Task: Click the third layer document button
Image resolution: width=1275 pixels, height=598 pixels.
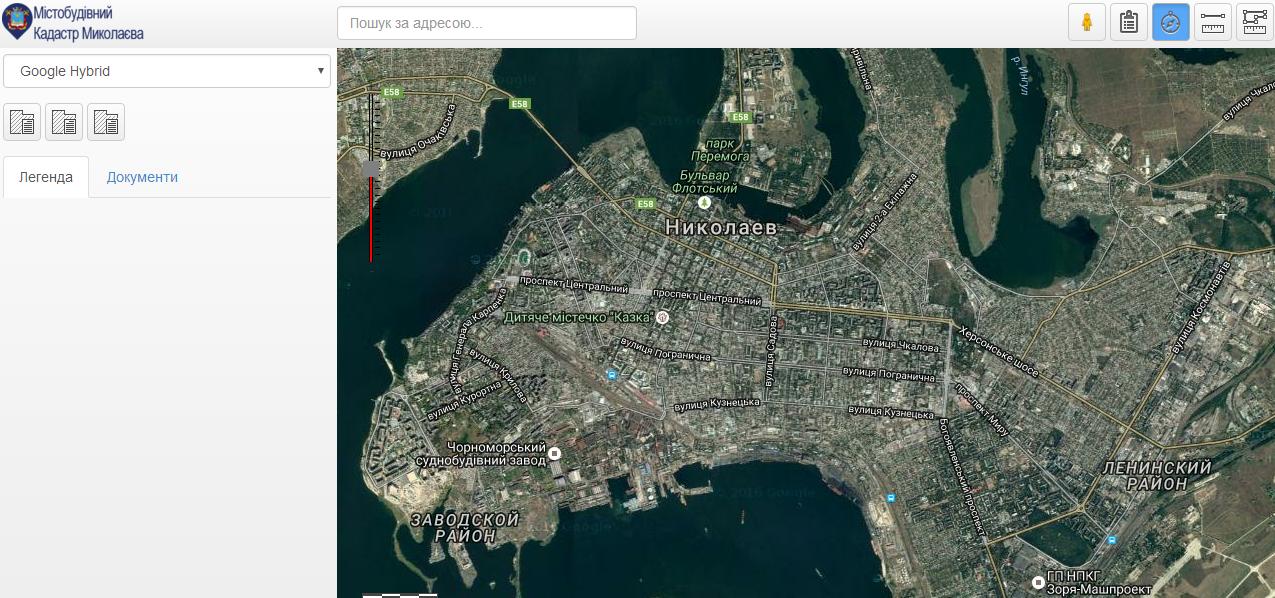Action: point(106,122)
